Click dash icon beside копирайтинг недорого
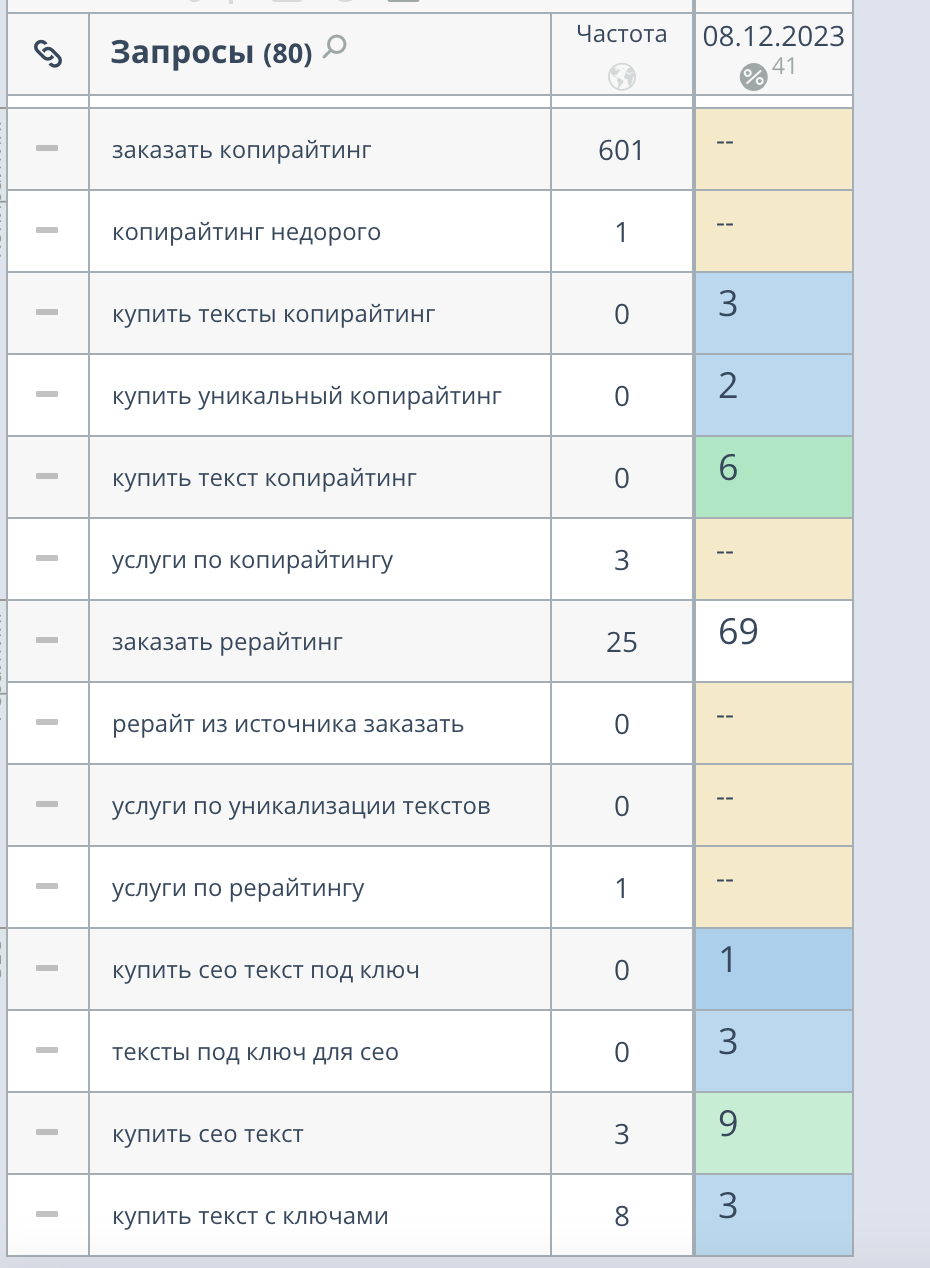Image resolution: width=930 pixels, height=1268 pixels. click(x=47, y=230)
